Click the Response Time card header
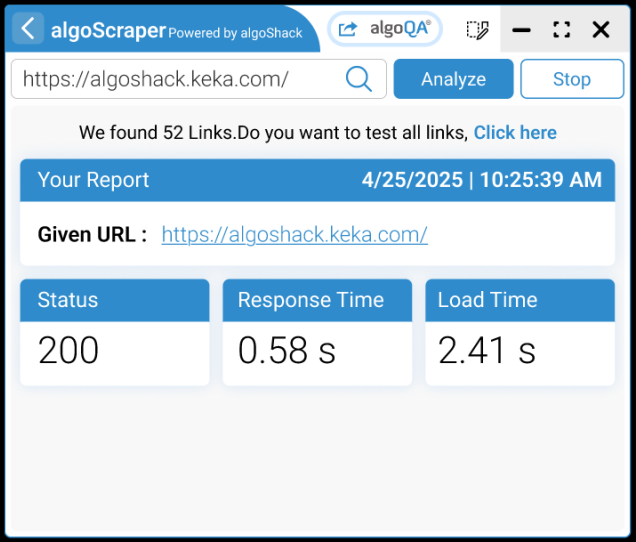Screen dimensions: 636x542 (316, 300)
